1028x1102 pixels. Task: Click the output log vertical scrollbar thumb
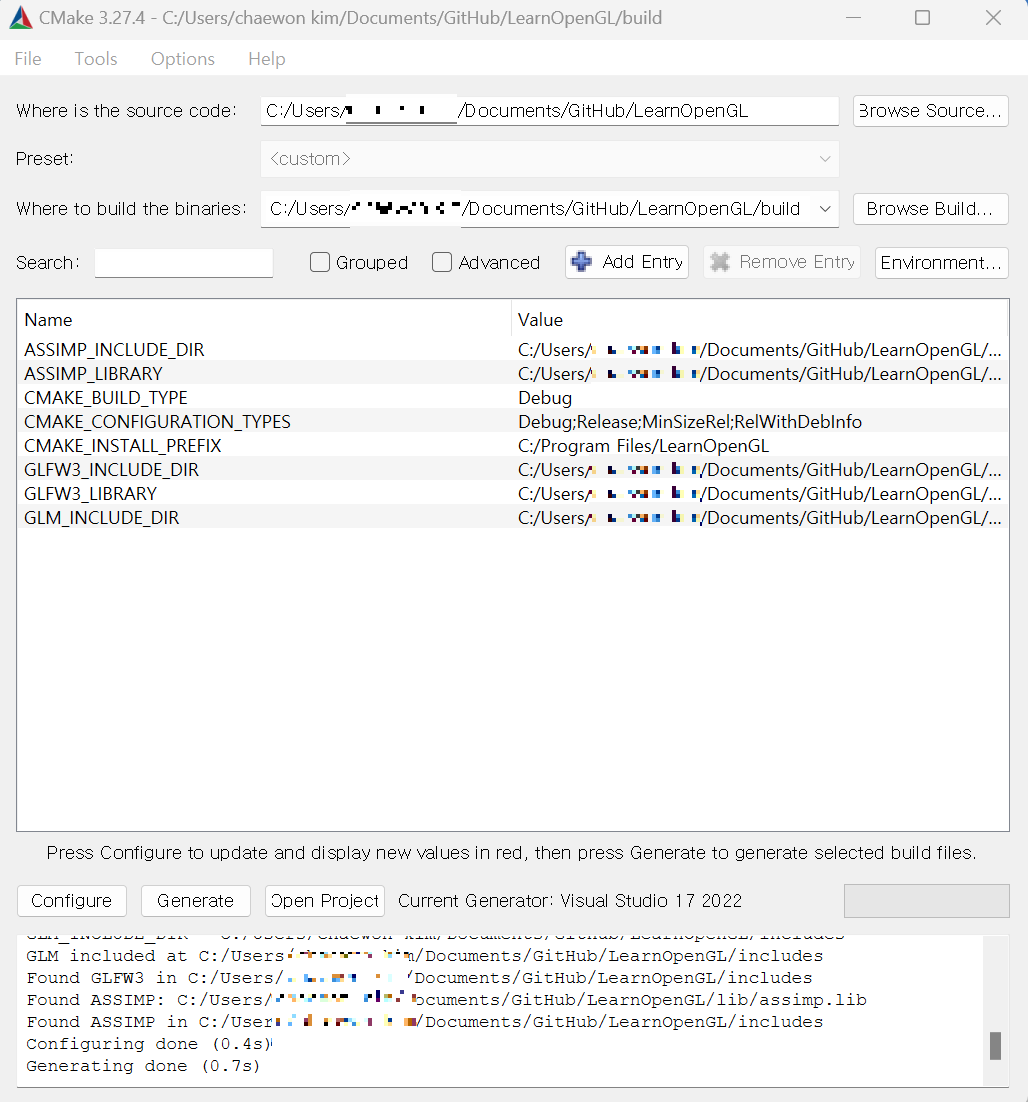[x=995, y=1046]
